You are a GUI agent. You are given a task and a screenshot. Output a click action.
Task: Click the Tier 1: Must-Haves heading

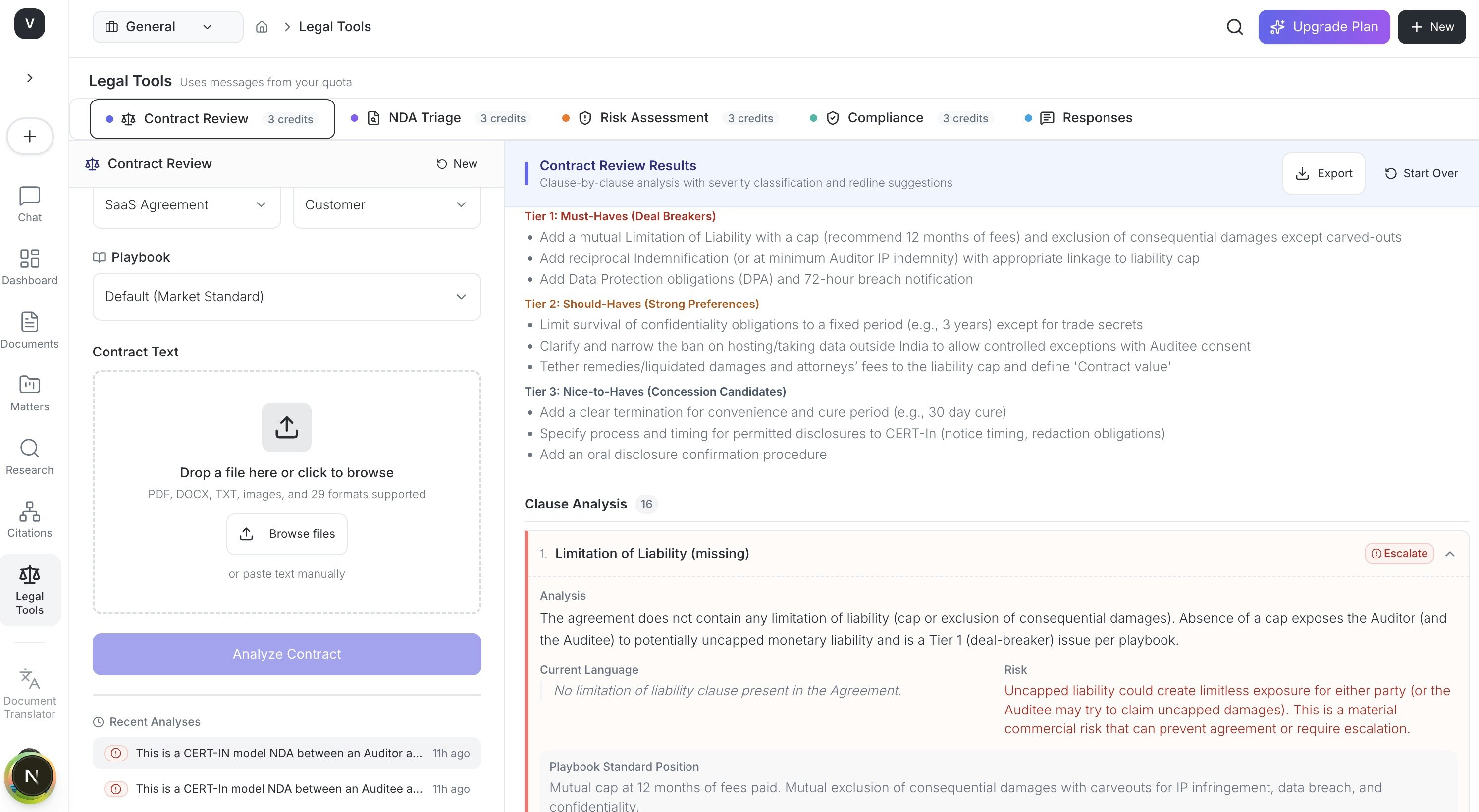coord(620,216)
